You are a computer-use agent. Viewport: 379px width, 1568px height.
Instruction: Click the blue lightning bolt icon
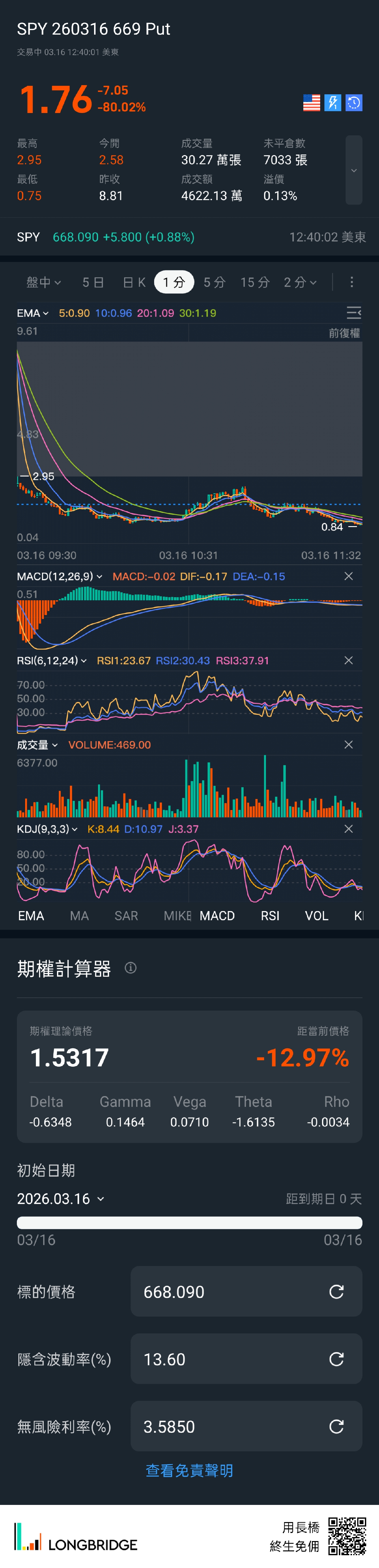[x=333, y=103]
